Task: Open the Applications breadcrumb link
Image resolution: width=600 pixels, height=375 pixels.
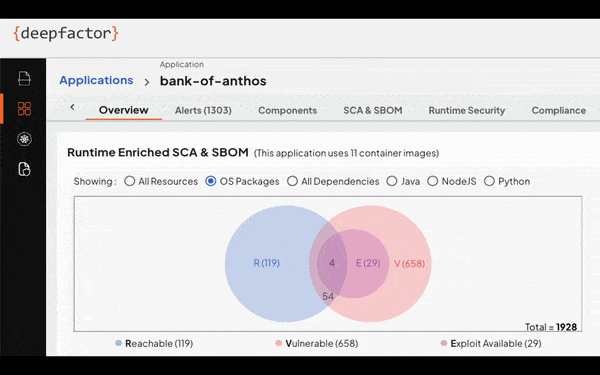Action: tap(96, 80)
